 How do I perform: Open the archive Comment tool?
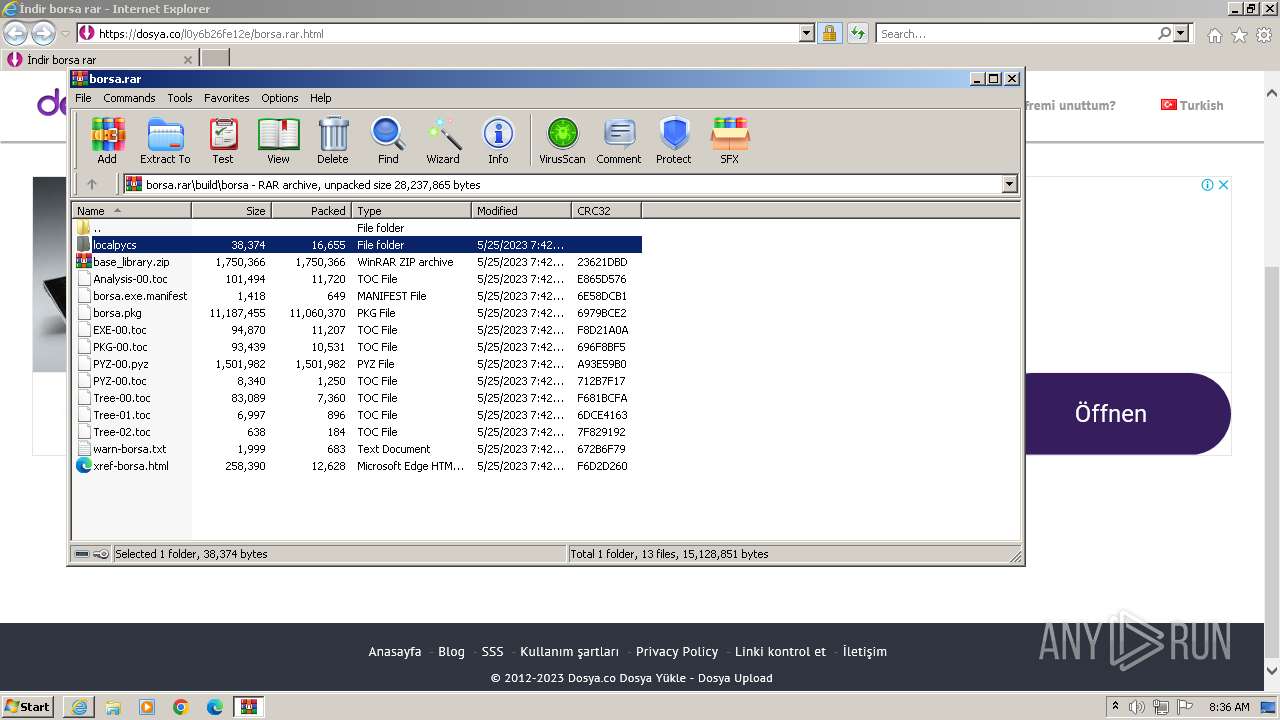(619, 140)
